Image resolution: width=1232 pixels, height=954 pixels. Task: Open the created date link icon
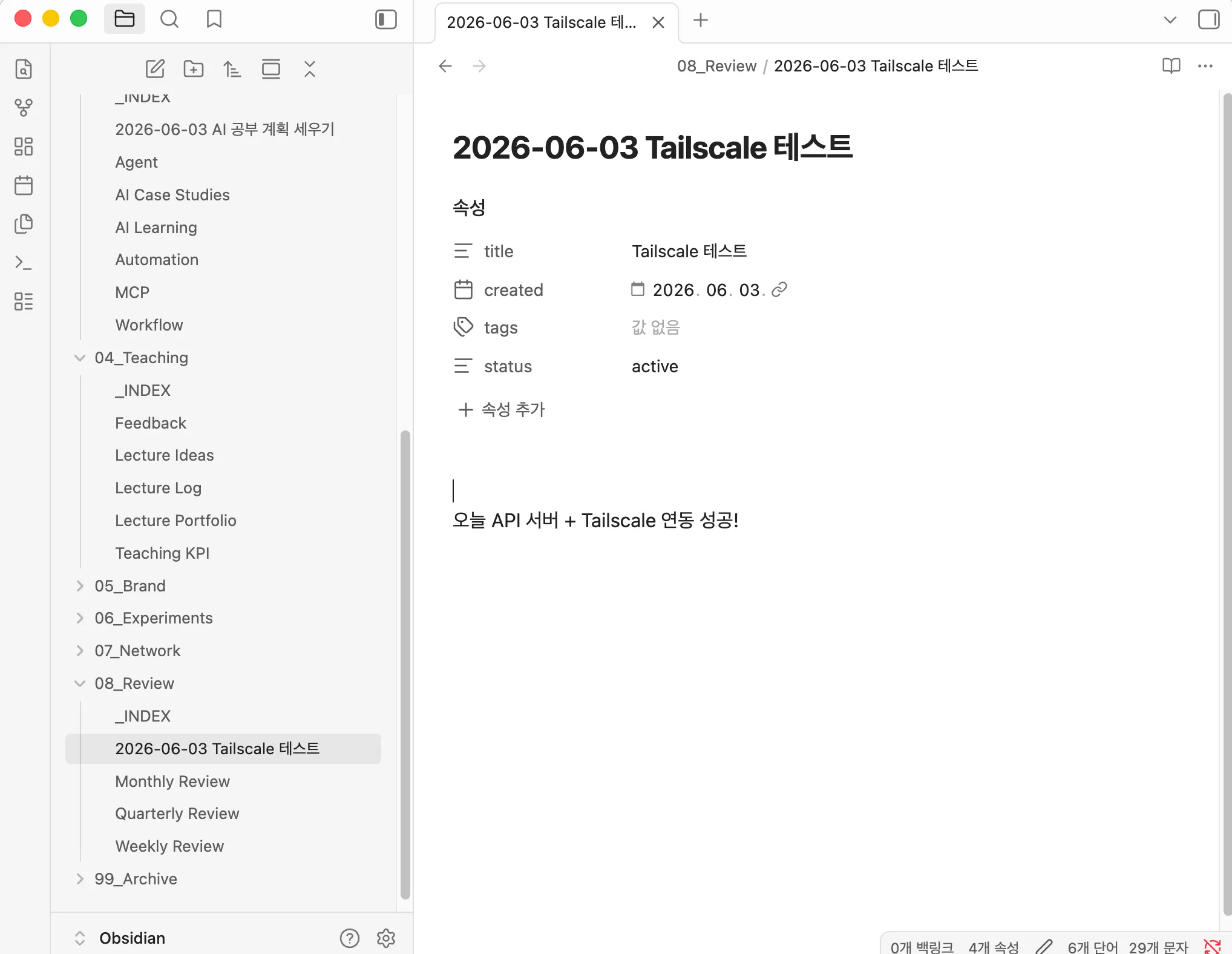[779, 289]
